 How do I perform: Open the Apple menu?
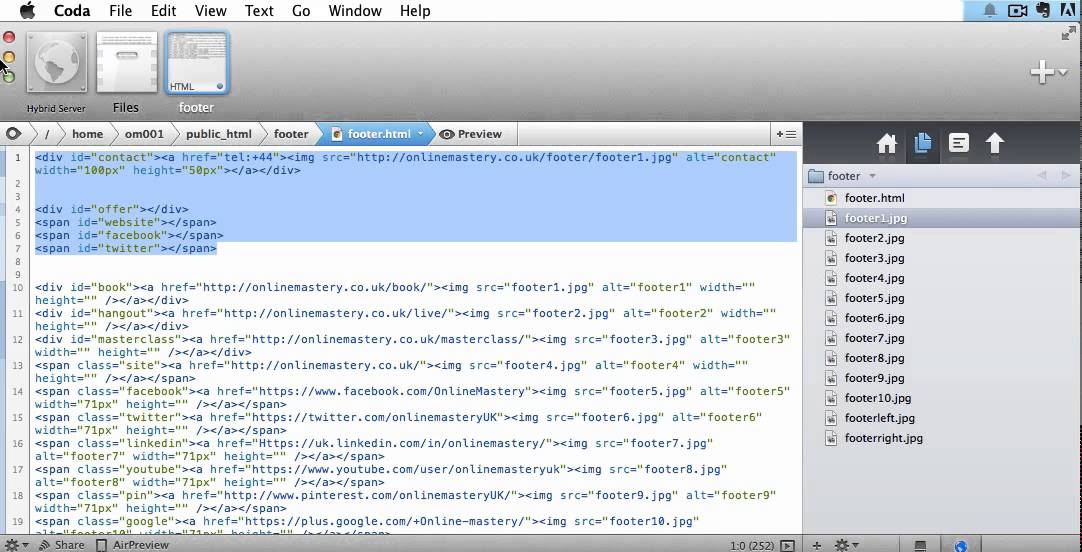[x=27, y=10]
